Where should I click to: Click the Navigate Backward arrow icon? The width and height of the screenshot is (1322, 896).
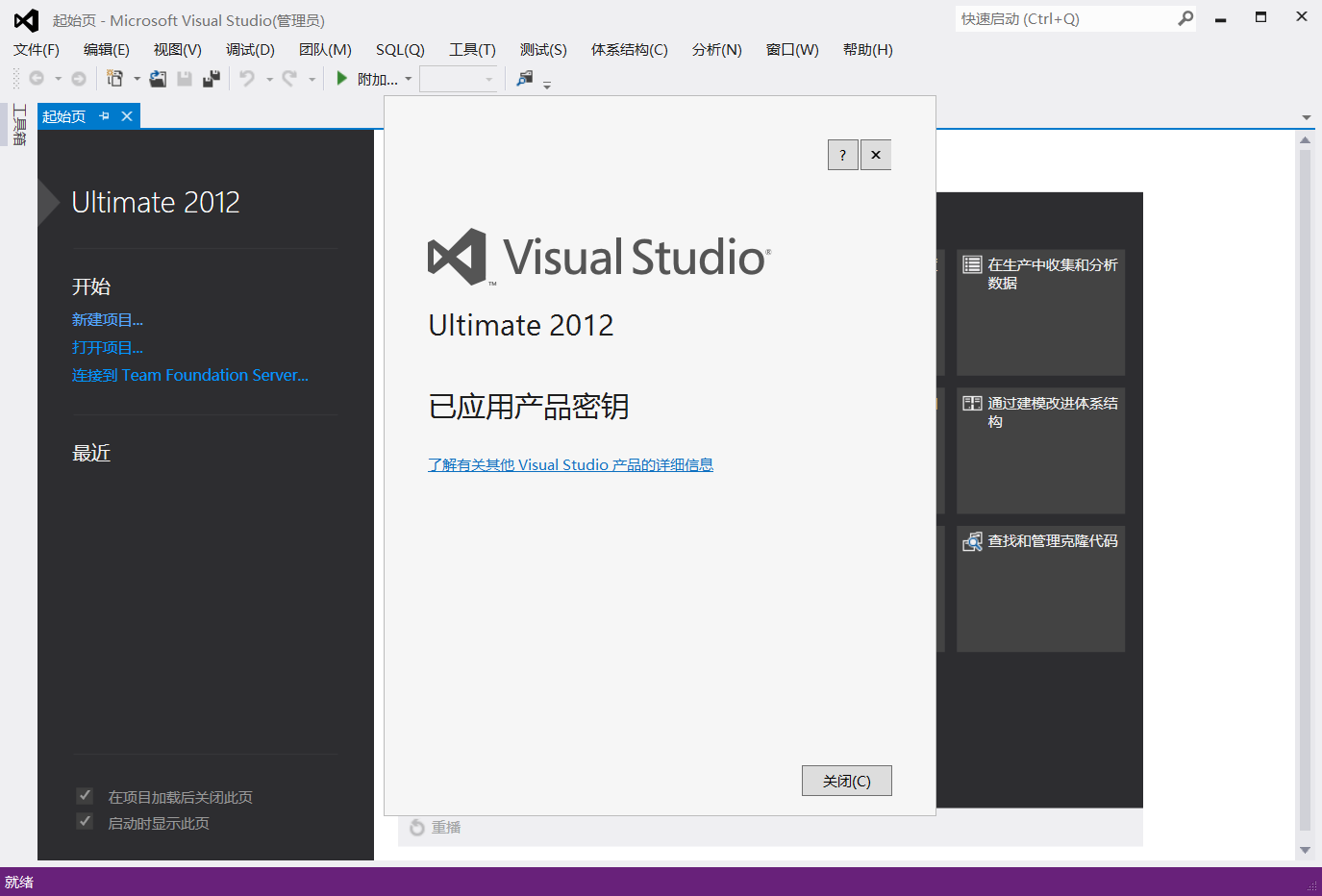(x=37, y=79)
